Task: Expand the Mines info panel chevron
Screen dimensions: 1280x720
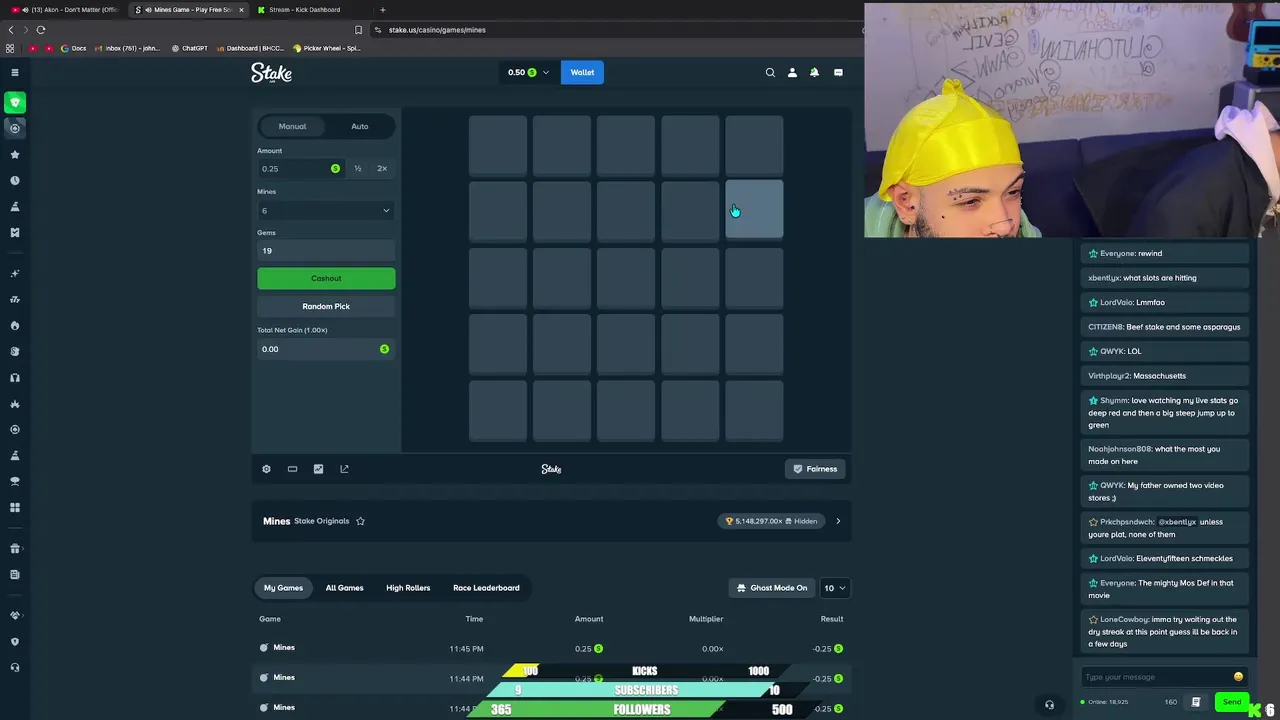Action: [838, 521]
